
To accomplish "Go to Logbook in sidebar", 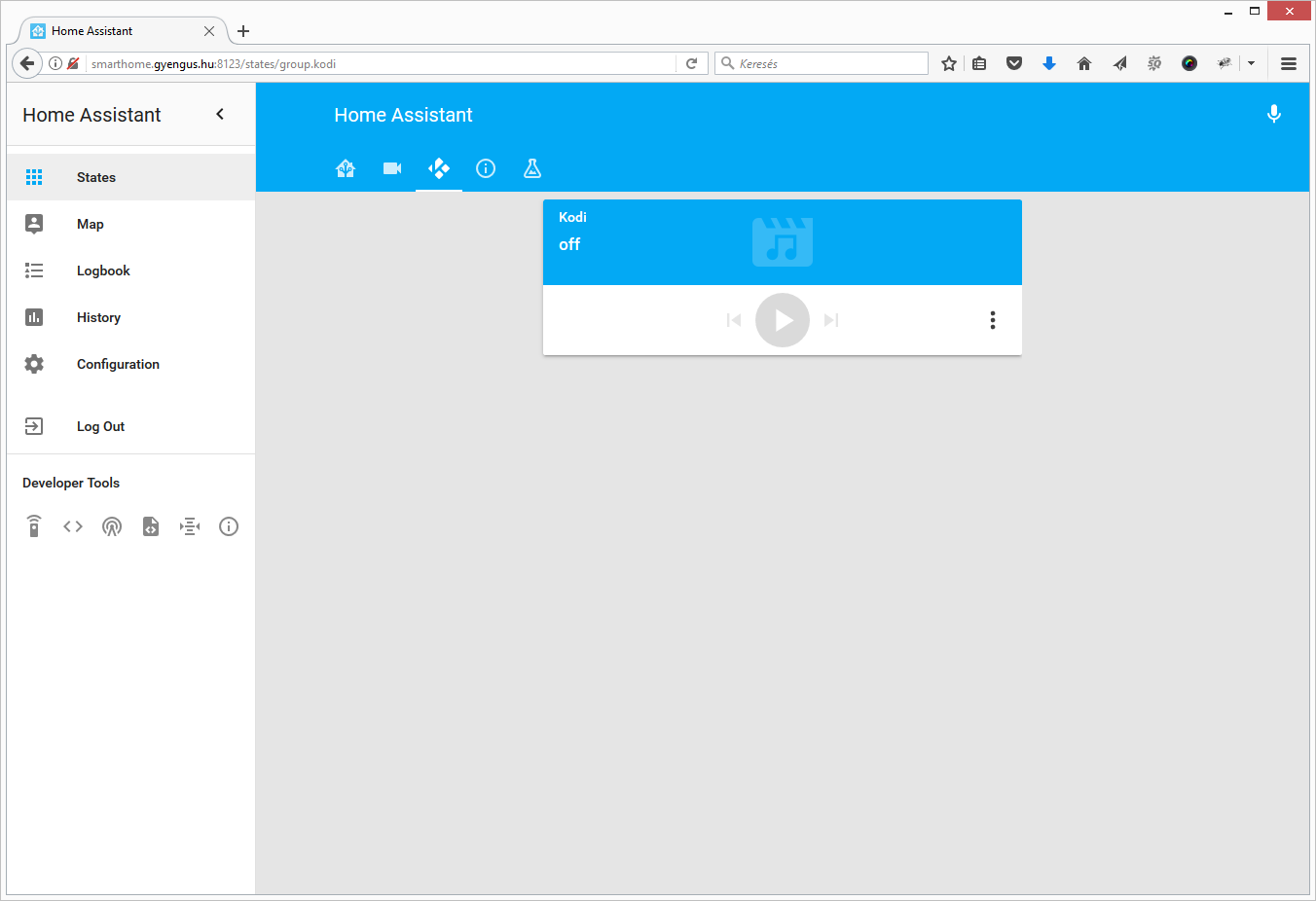I will [103, 270].
